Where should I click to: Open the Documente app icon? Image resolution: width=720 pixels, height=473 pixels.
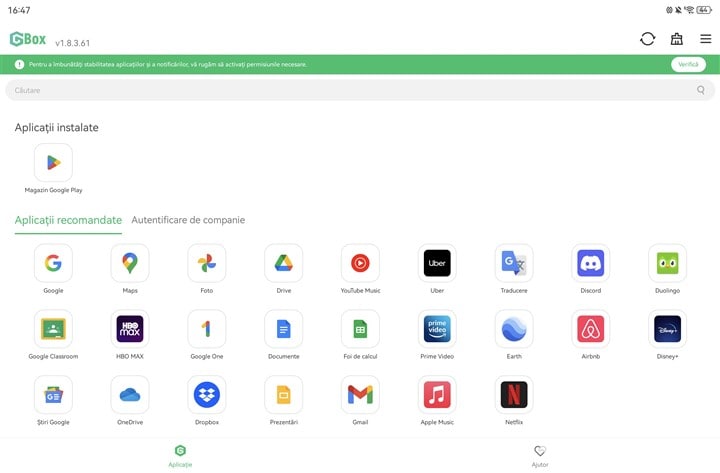click(284, 329)
